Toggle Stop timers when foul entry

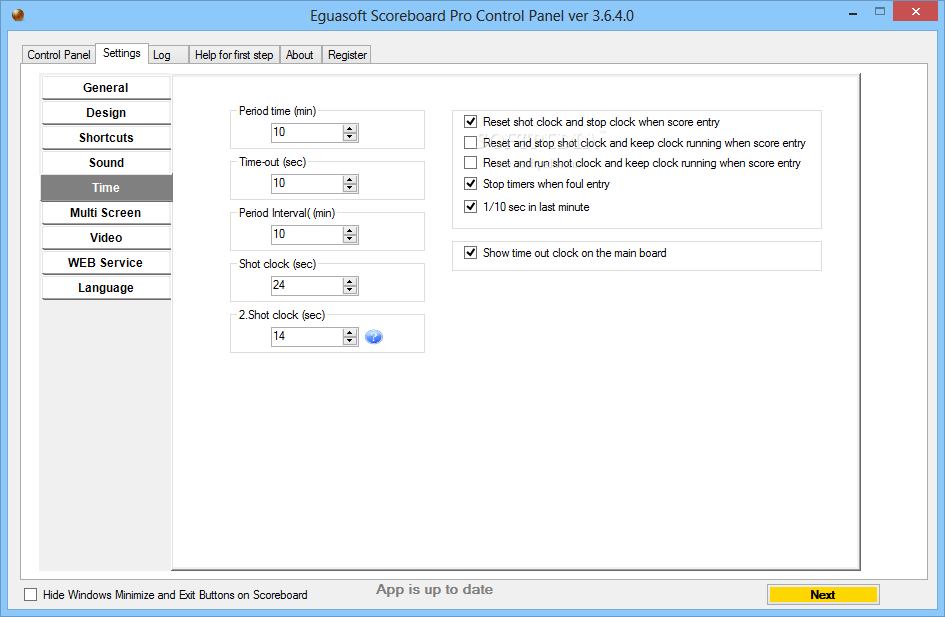coord(471,183)
